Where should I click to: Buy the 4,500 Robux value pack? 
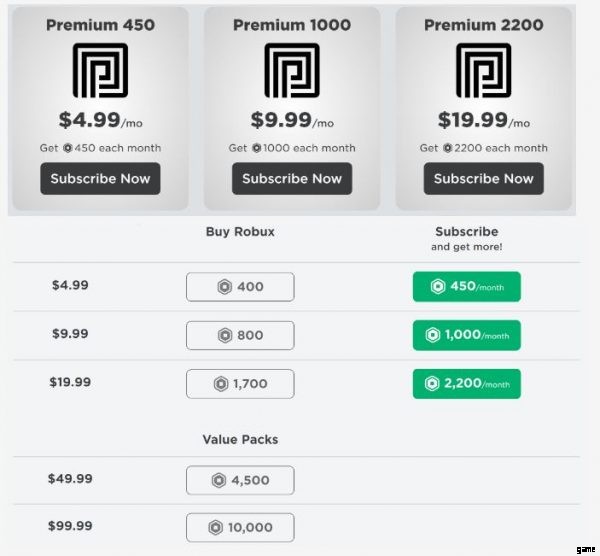pyautogui.click(x=240, y=480)
